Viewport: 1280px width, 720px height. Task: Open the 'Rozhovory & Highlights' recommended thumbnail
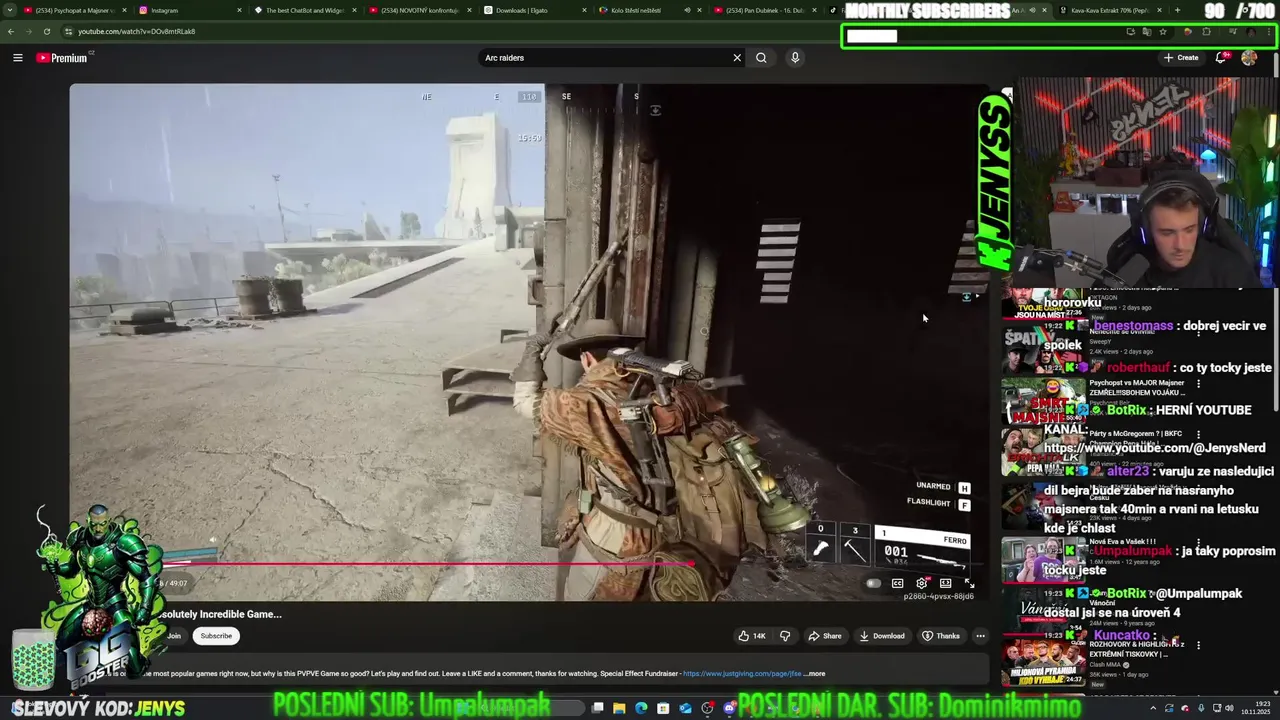1042,662
